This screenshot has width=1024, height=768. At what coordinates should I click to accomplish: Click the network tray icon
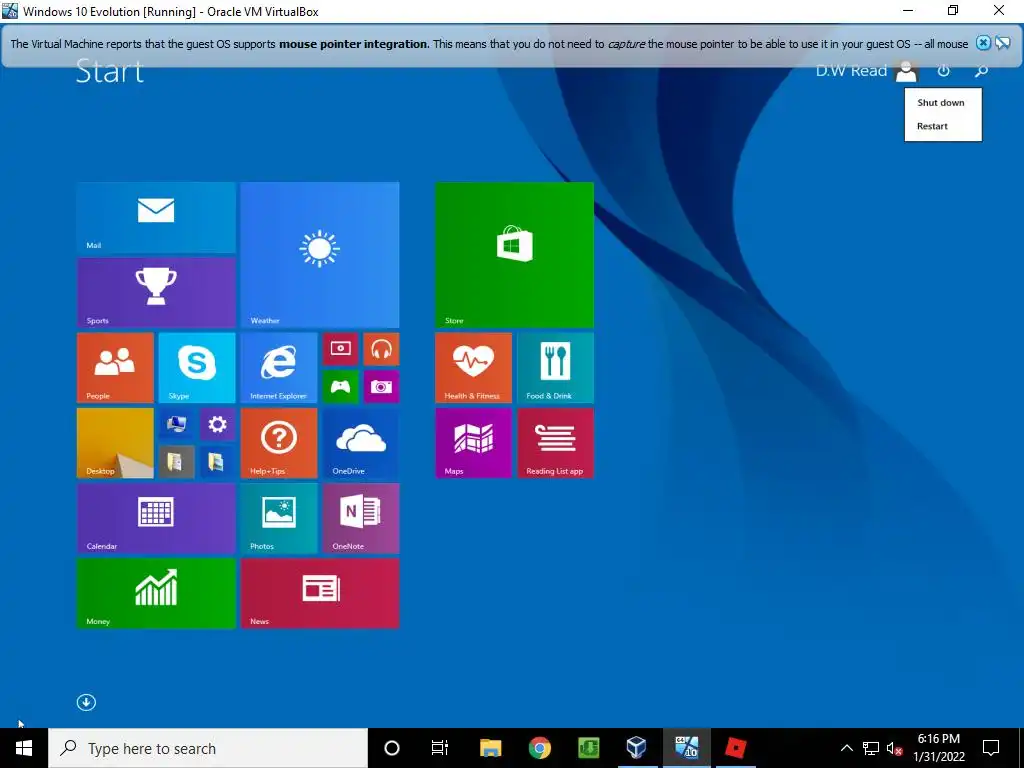871,748
